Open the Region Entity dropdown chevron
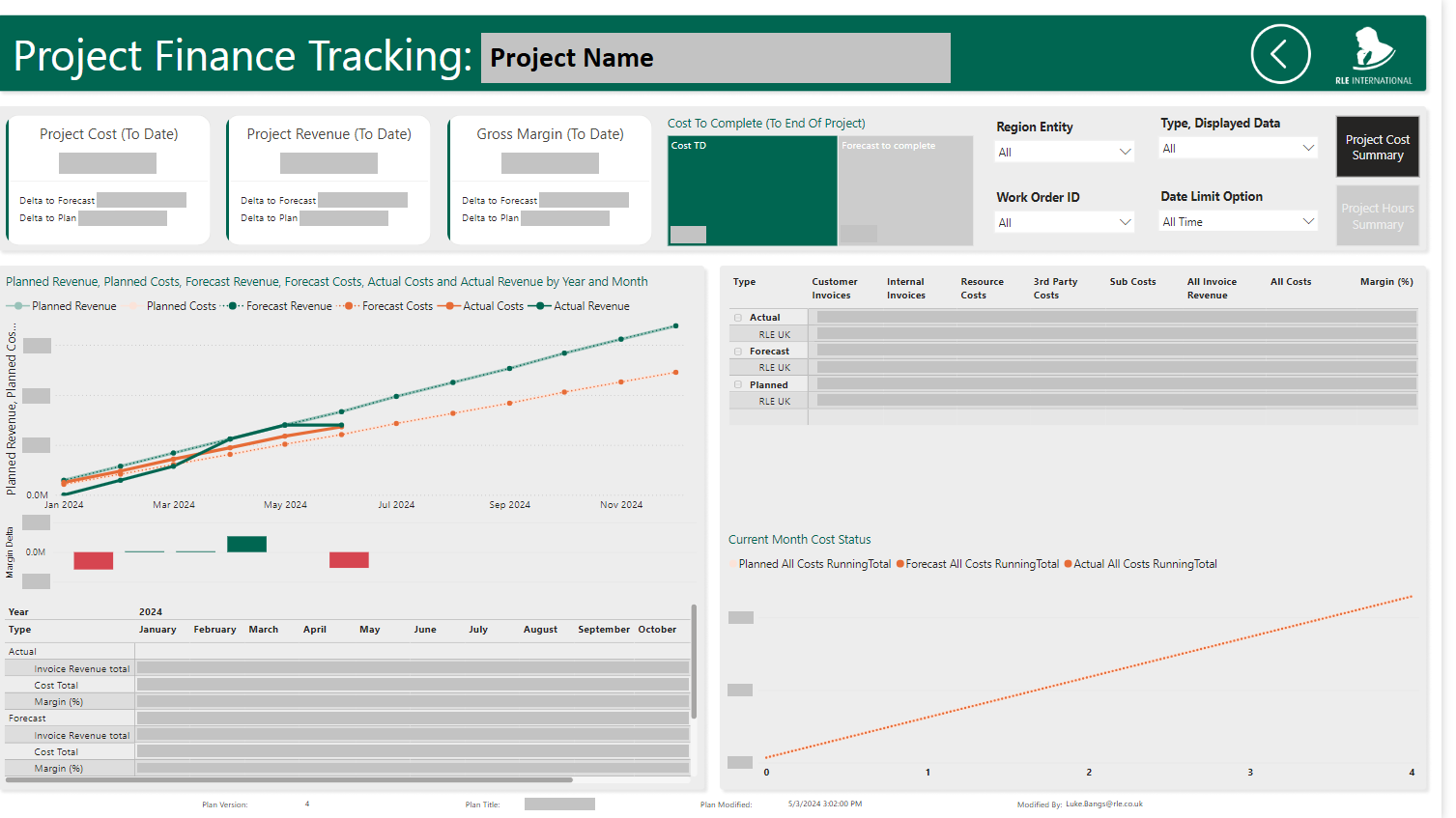Image resolution: width=1456 pixels, height=818 pixels. point(1126,151)
